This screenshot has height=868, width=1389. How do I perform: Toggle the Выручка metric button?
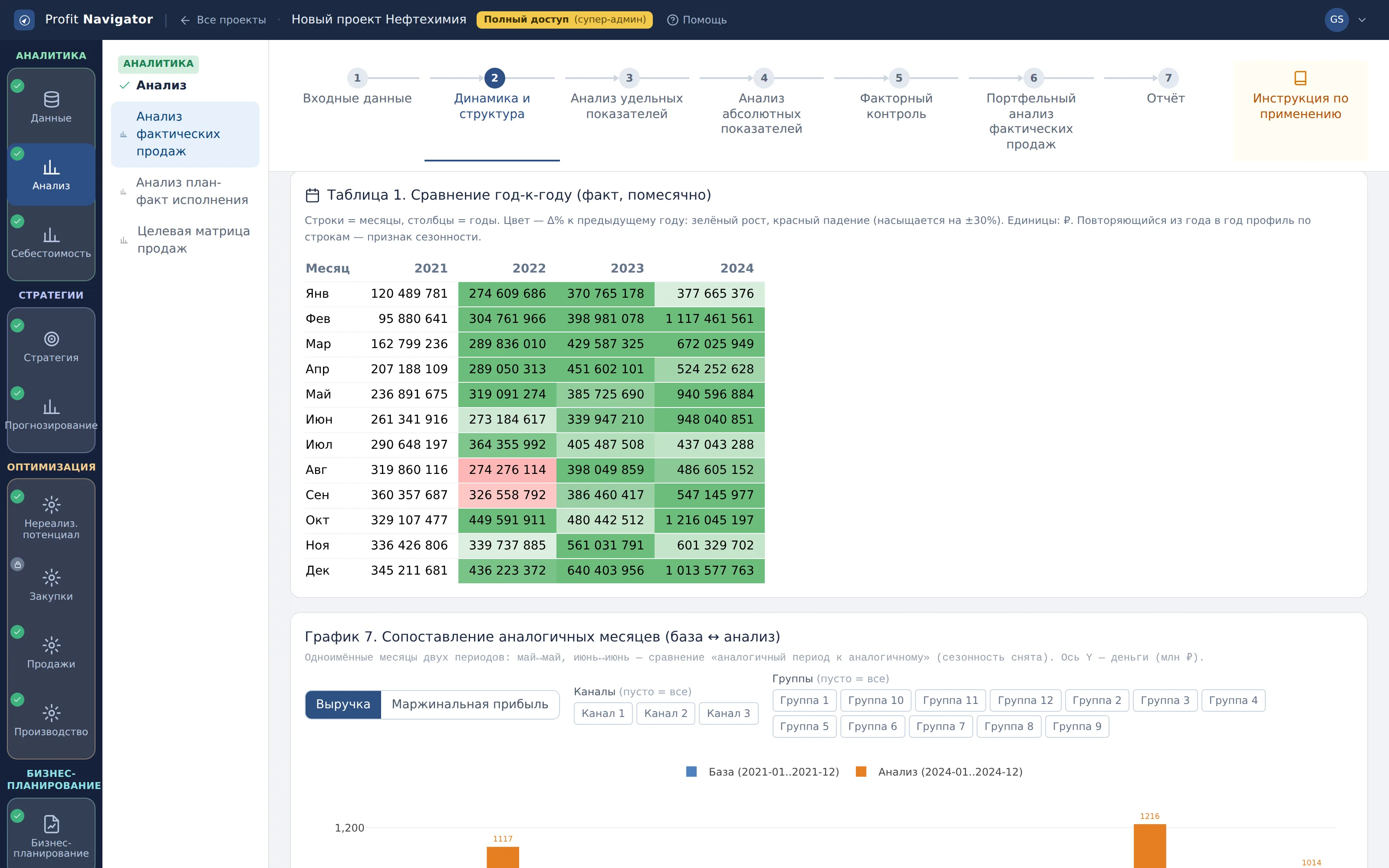tap(343, 704)
